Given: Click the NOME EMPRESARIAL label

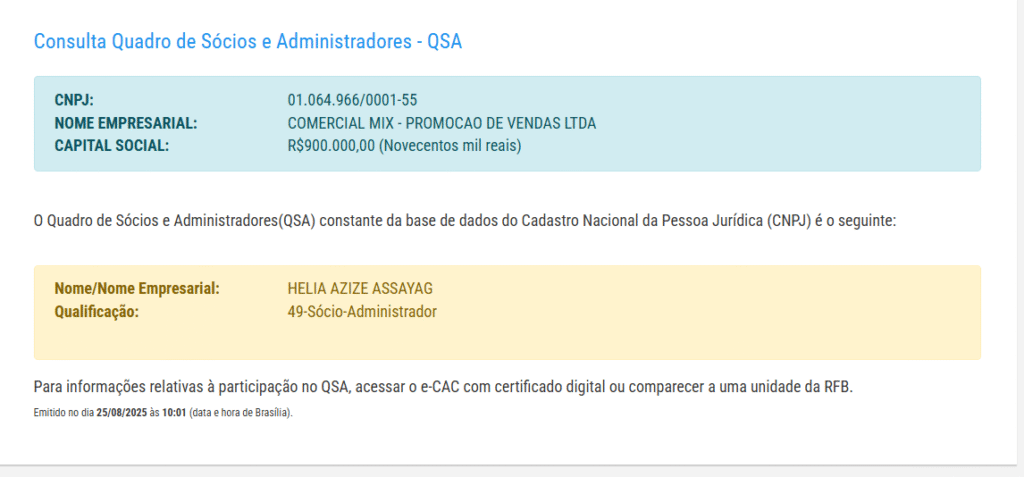Looking at the screenshot, I should 126,123.
